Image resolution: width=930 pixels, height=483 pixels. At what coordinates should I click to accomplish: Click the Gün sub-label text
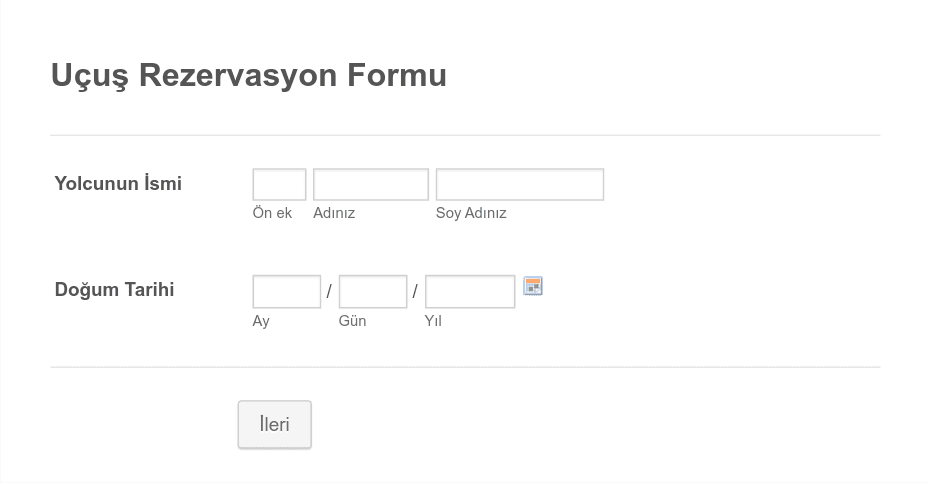[x=352, y=321]
